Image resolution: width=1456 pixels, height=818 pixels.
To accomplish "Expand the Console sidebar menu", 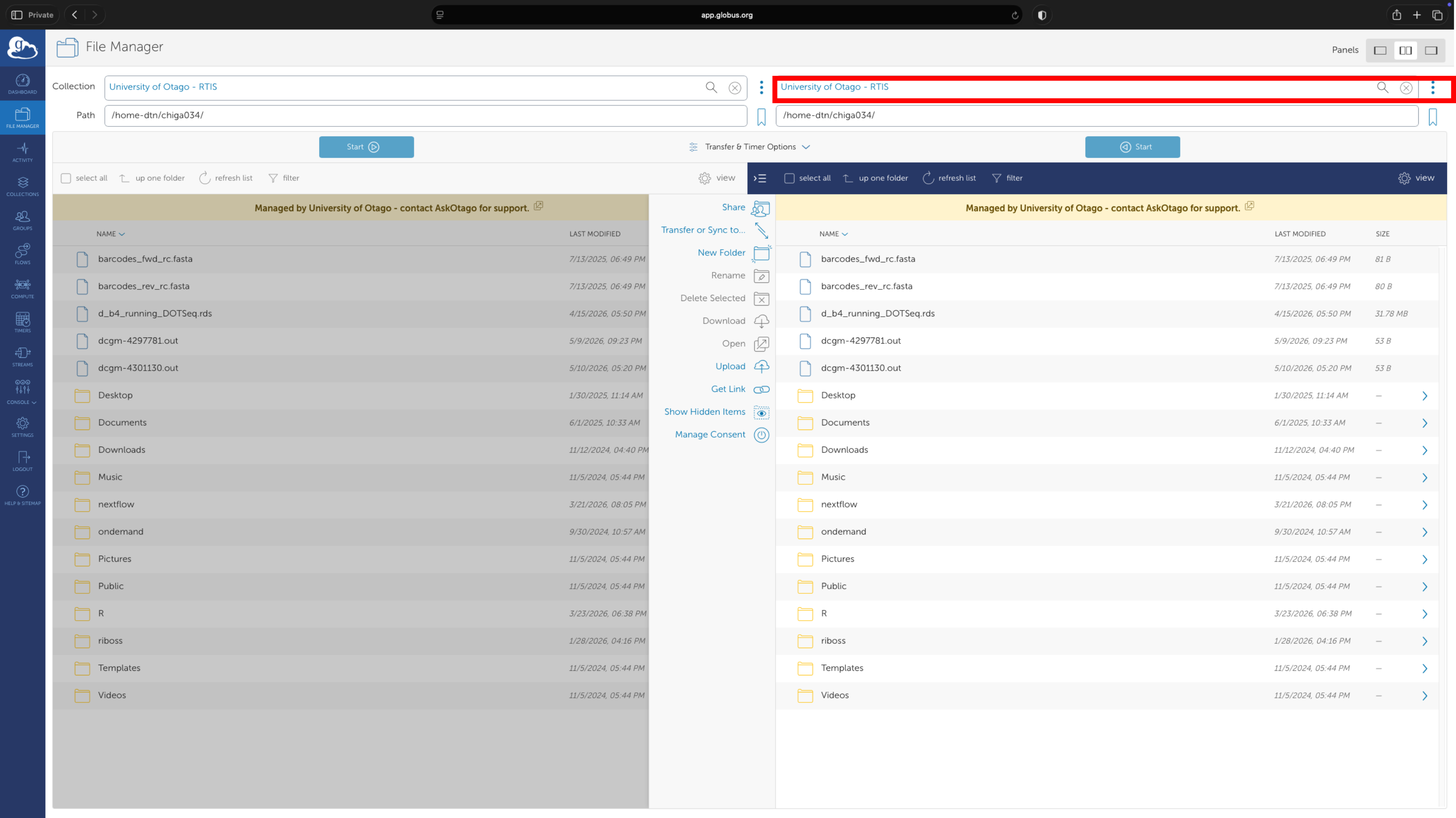I will pyautogui.click(x=23, y=391).
